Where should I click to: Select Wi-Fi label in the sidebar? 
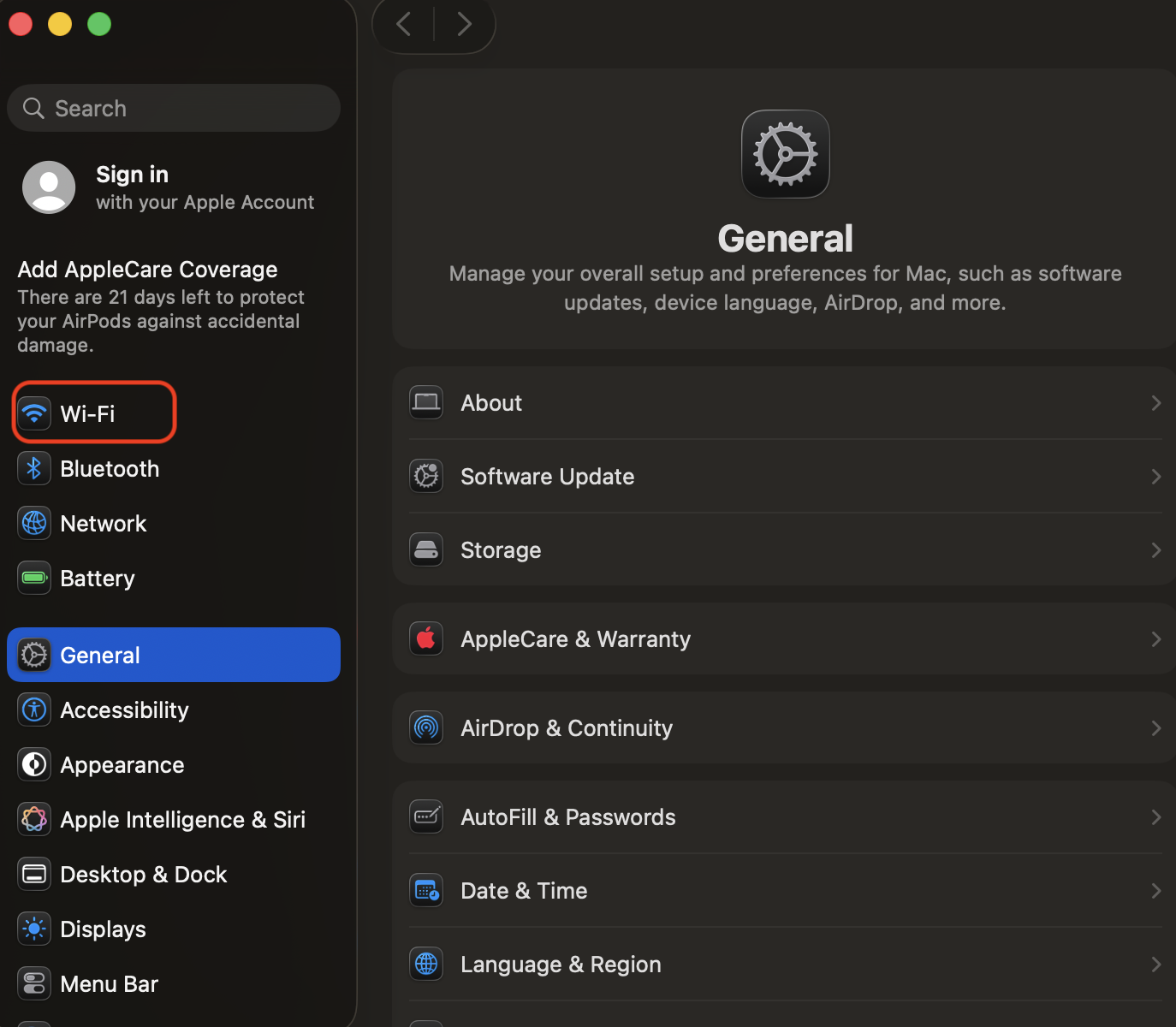(x=87, y=413)
